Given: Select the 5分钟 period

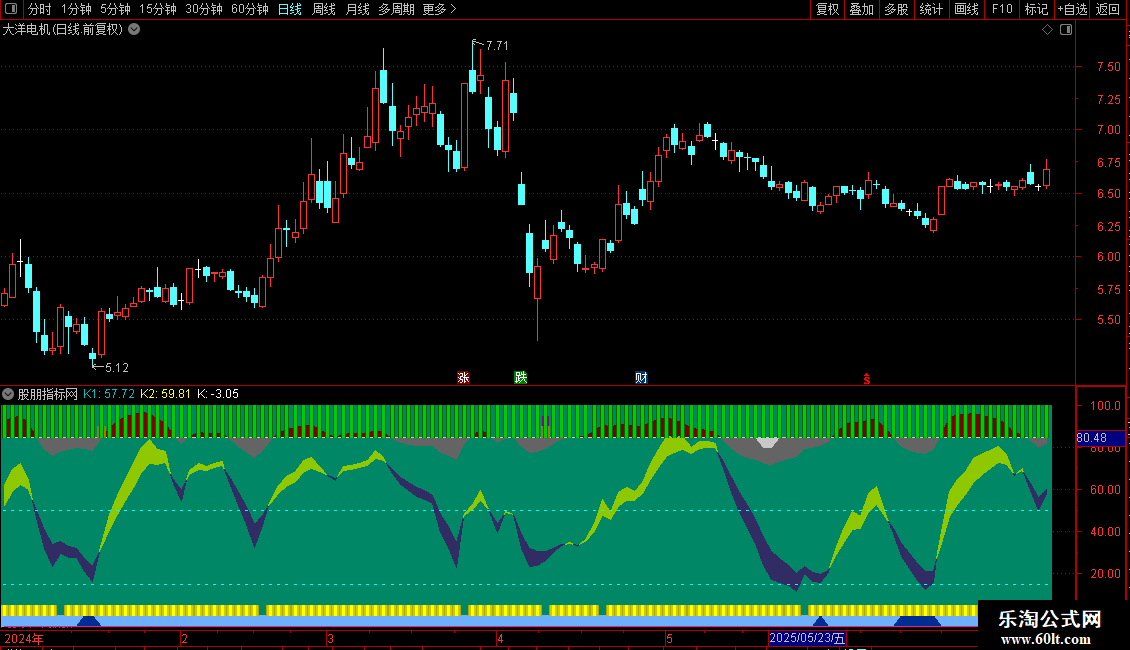Looking at the screenshot, I should pyautogui.click(x=115, y=9).
